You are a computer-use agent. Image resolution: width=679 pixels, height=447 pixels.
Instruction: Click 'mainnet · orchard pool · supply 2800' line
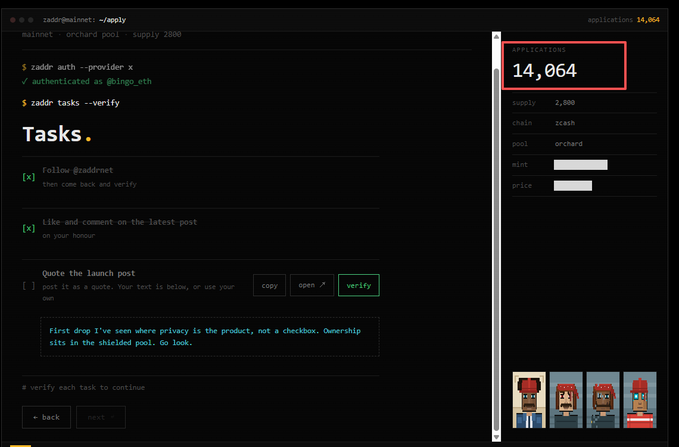click(x=102, y=35)
